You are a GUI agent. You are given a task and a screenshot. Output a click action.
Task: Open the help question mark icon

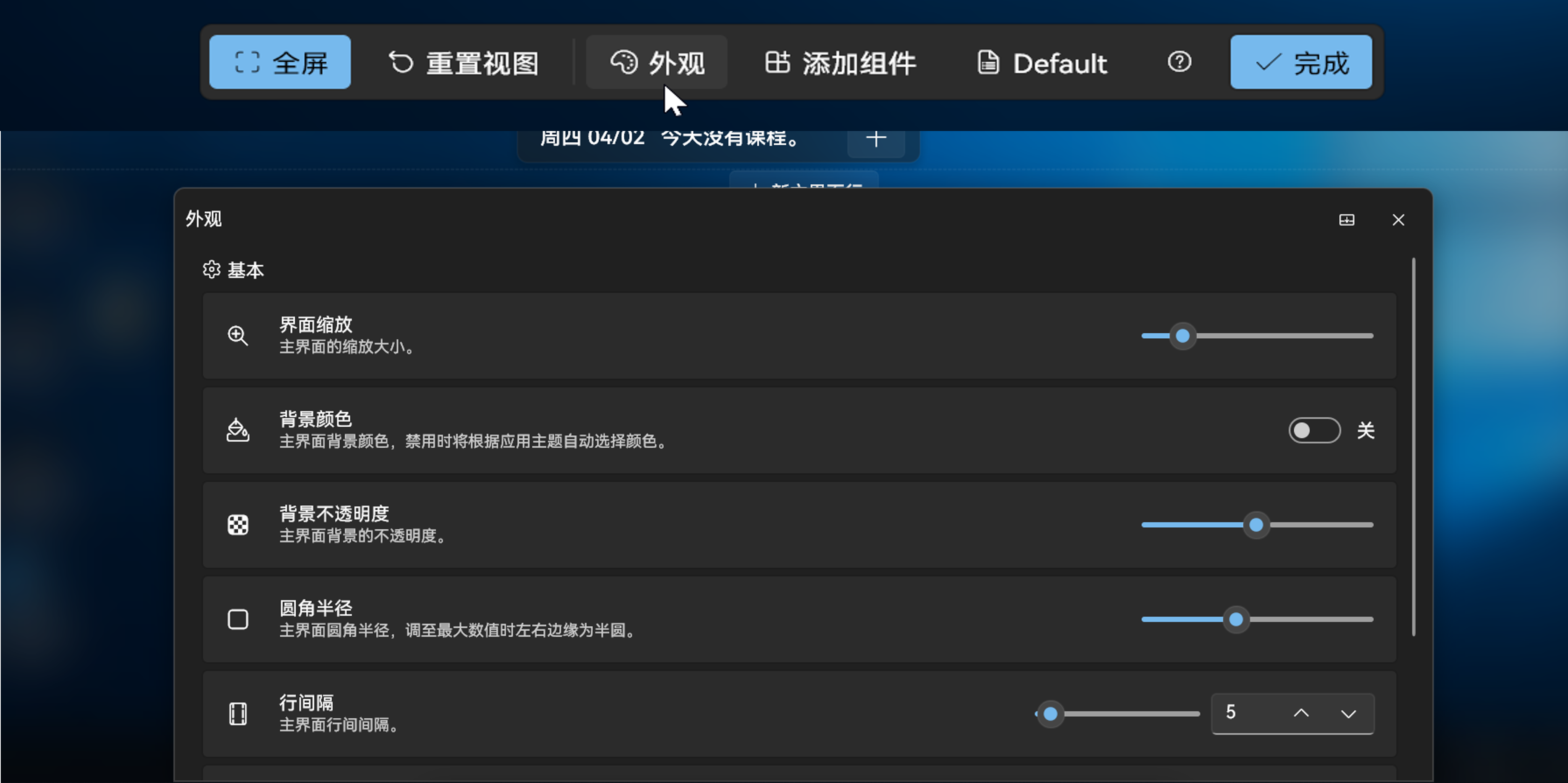click(x=1179, y=61)
